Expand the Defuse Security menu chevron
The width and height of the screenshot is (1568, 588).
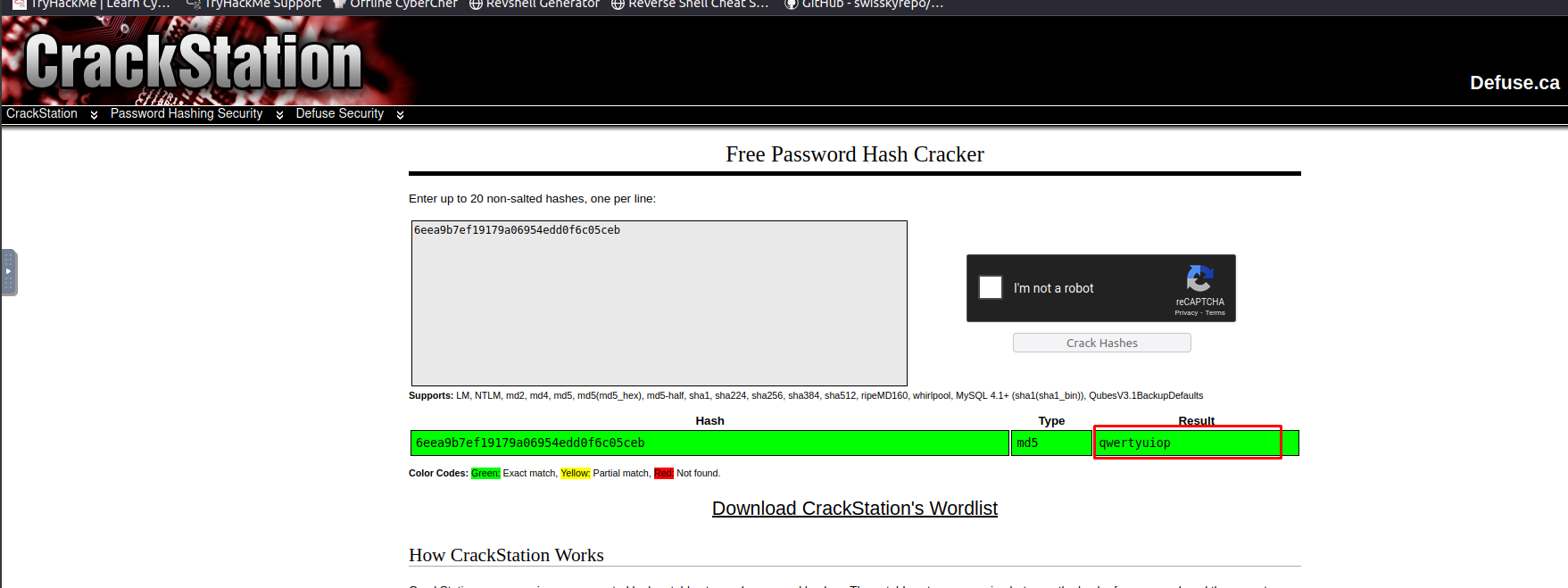[400, 115]
